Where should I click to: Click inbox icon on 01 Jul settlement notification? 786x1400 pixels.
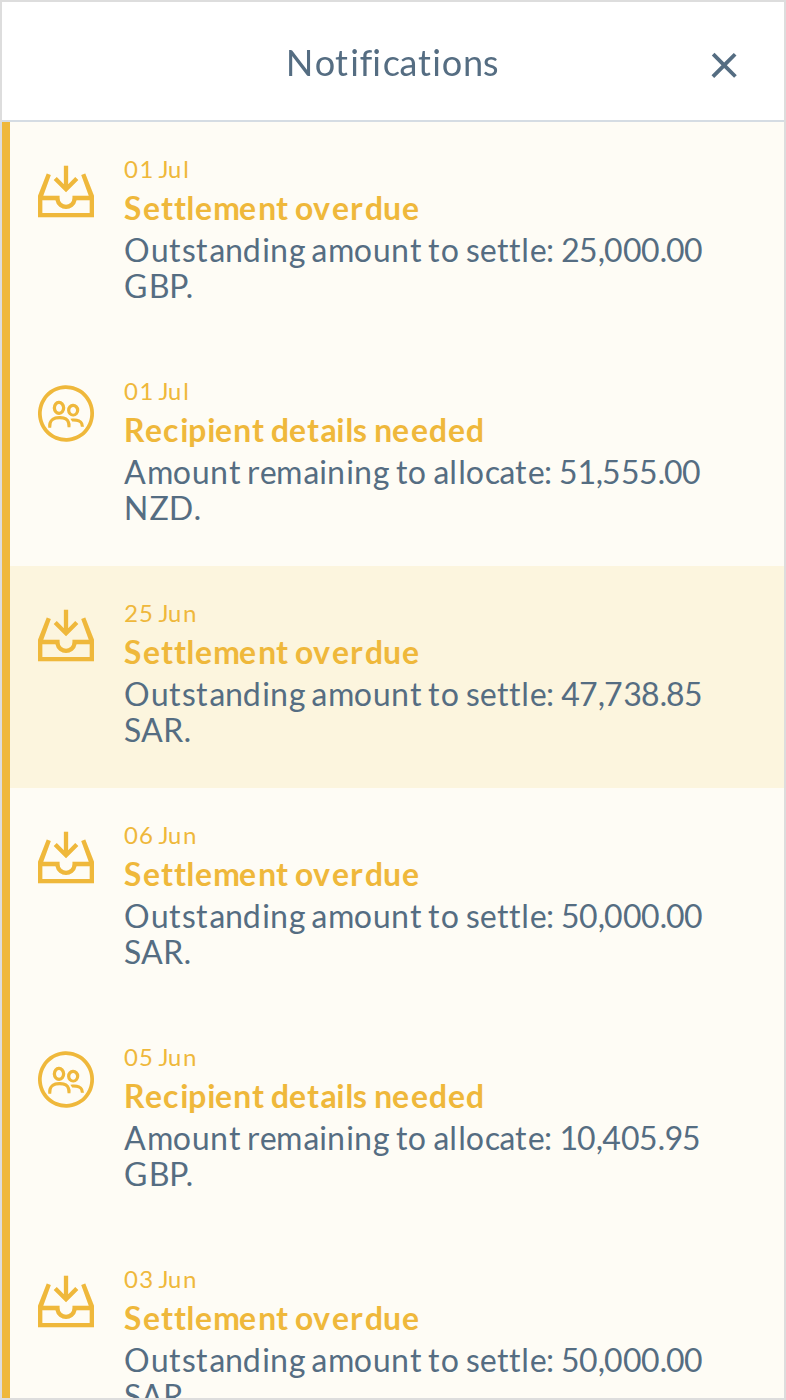(x=66, y=192)
